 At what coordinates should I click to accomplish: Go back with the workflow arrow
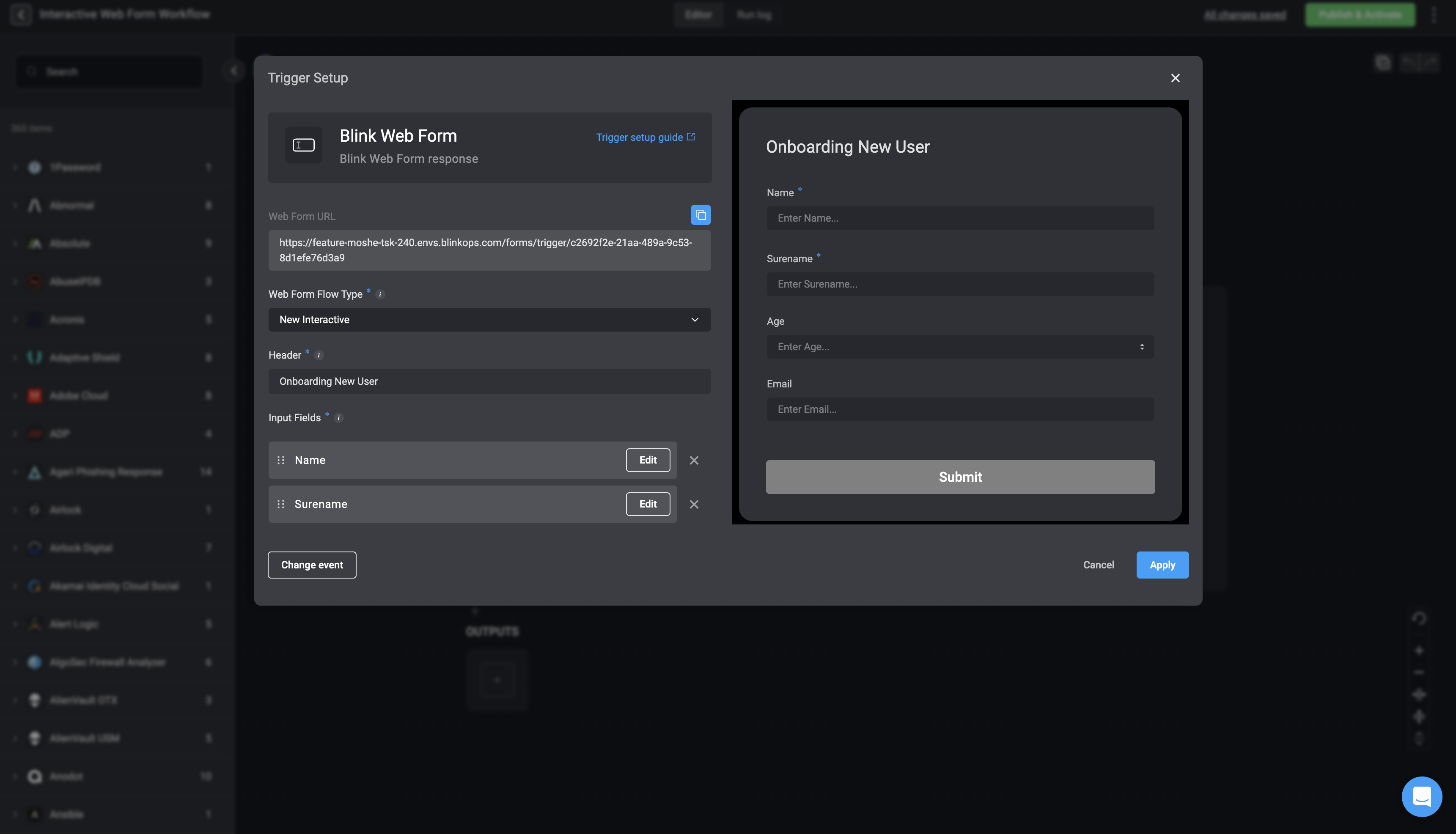tap(21, 14)
